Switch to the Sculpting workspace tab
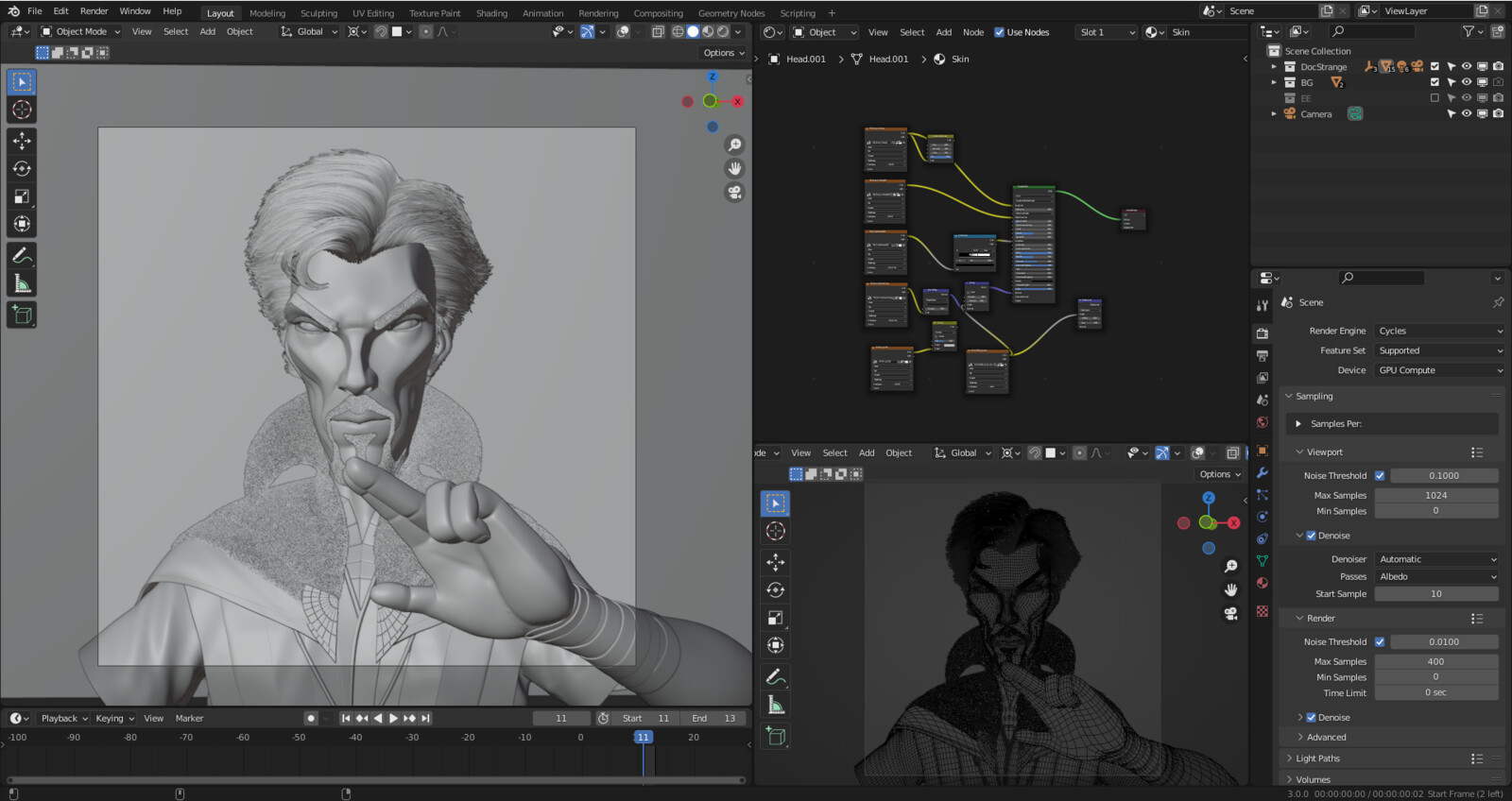1512x801 pixels. click(318, 13)
